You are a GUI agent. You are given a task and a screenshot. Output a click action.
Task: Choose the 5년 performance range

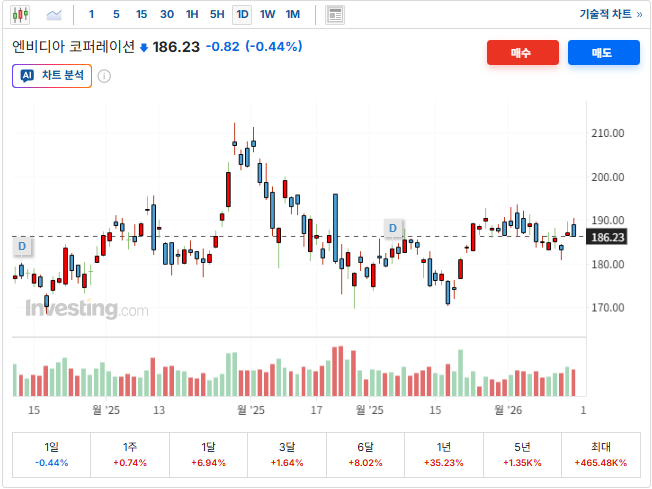522,454
